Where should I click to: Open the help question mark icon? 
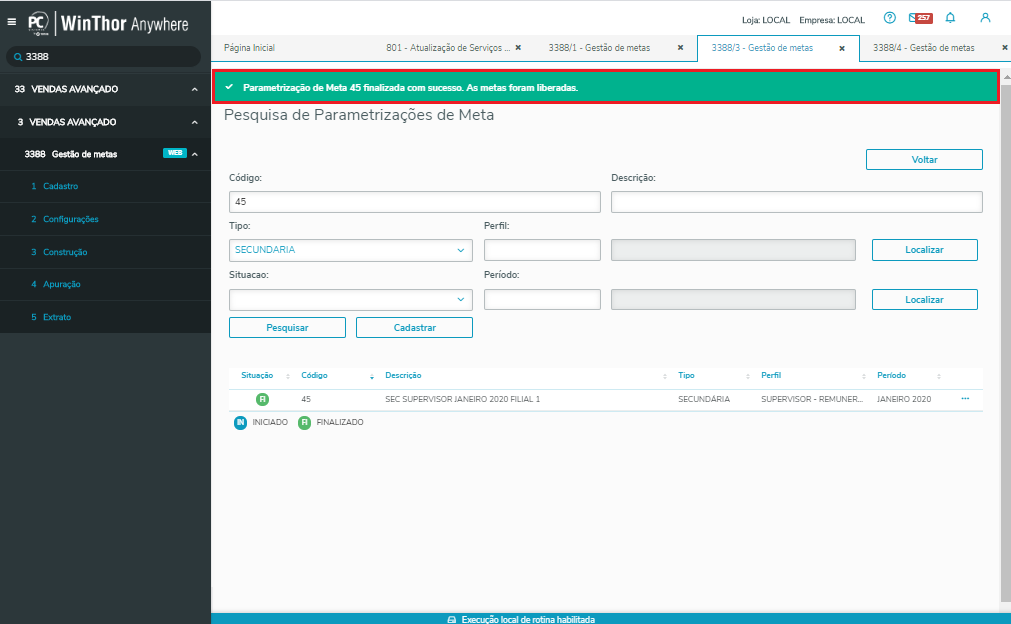pos(890,18)
